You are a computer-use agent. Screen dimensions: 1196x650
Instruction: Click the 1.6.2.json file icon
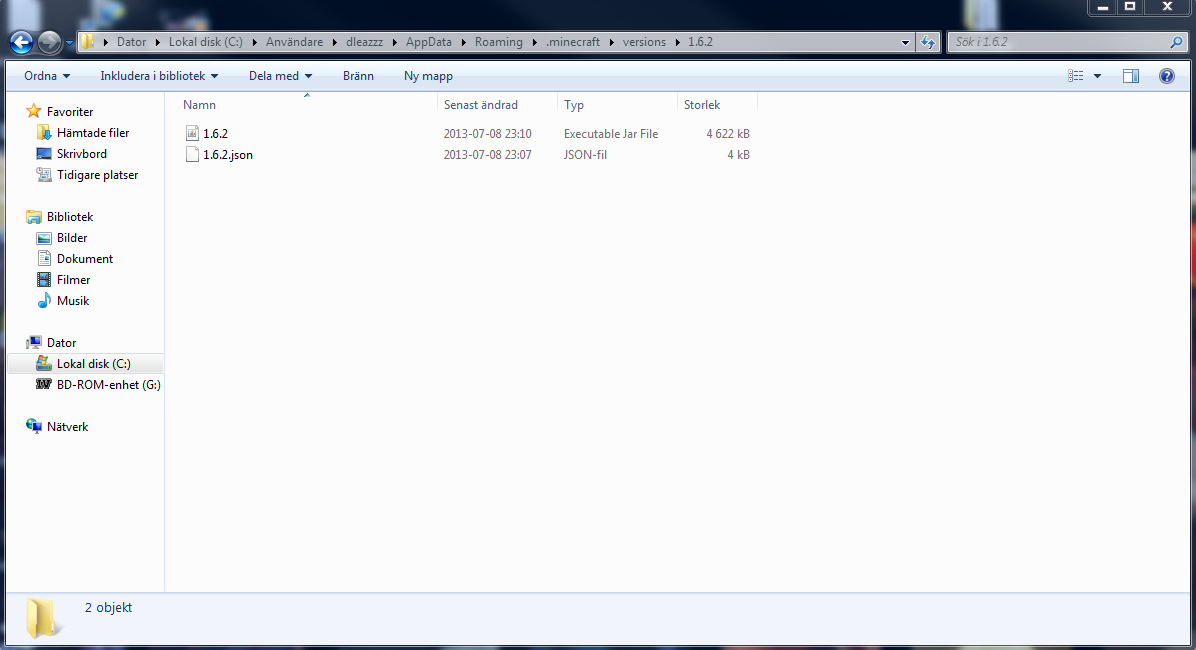point(192,155)
